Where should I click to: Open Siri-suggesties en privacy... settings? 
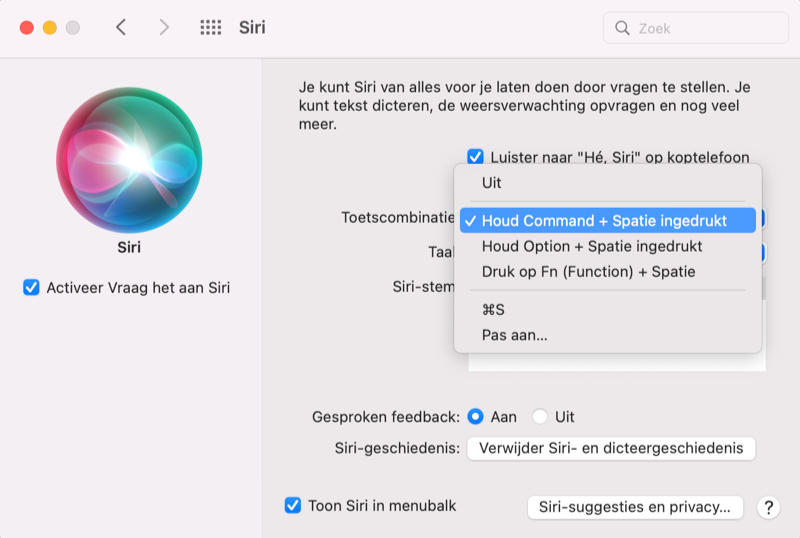(635, 507)
